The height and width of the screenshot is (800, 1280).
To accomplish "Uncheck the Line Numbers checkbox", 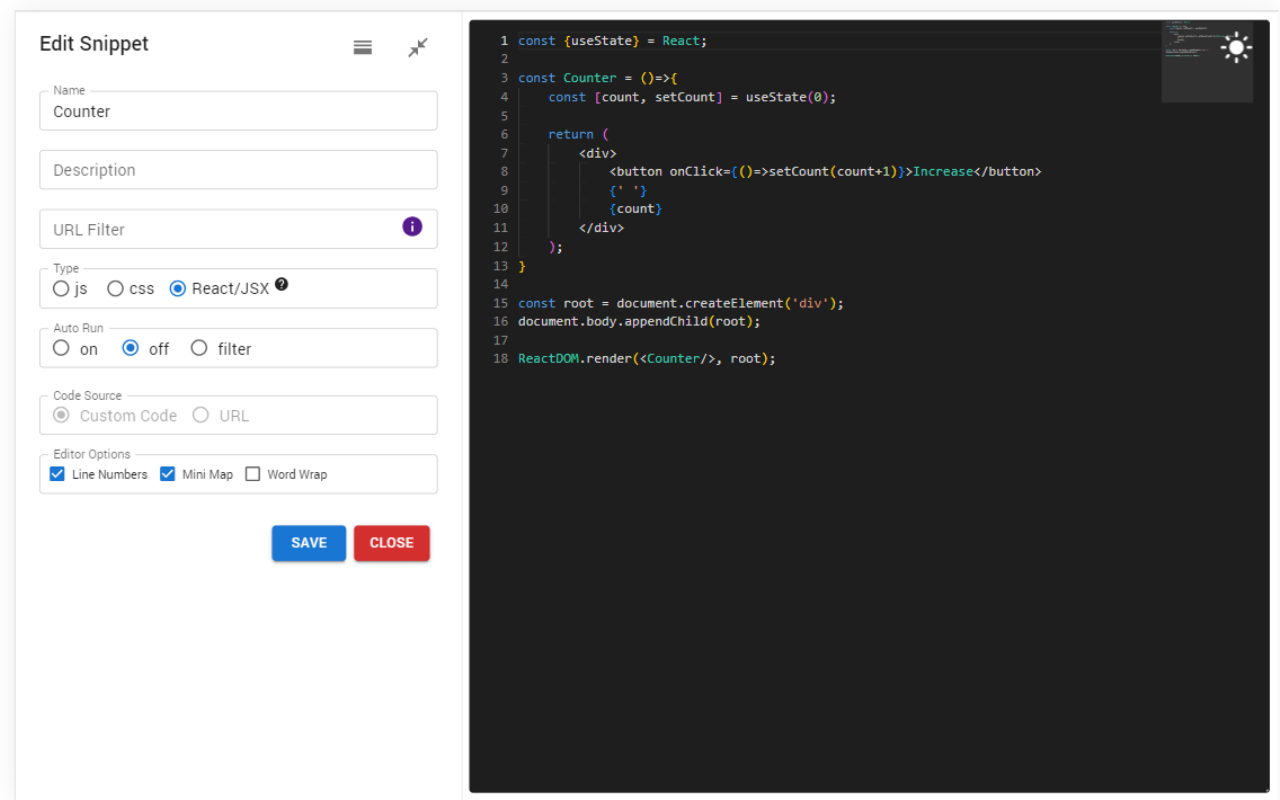I will click(x=57, y=473).
